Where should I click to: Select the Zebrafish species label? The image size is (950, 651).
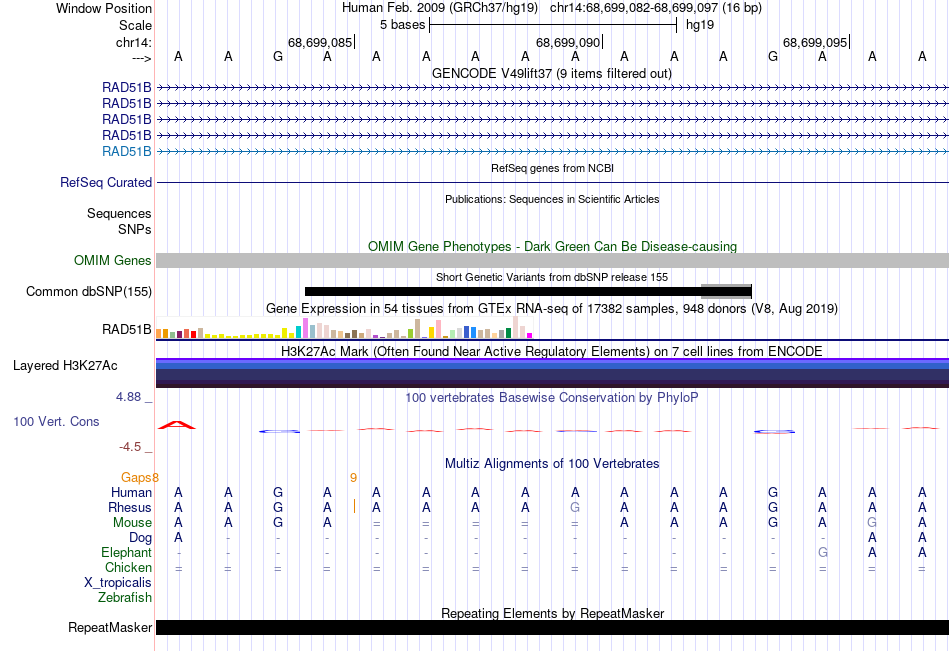tap(125, 598)
